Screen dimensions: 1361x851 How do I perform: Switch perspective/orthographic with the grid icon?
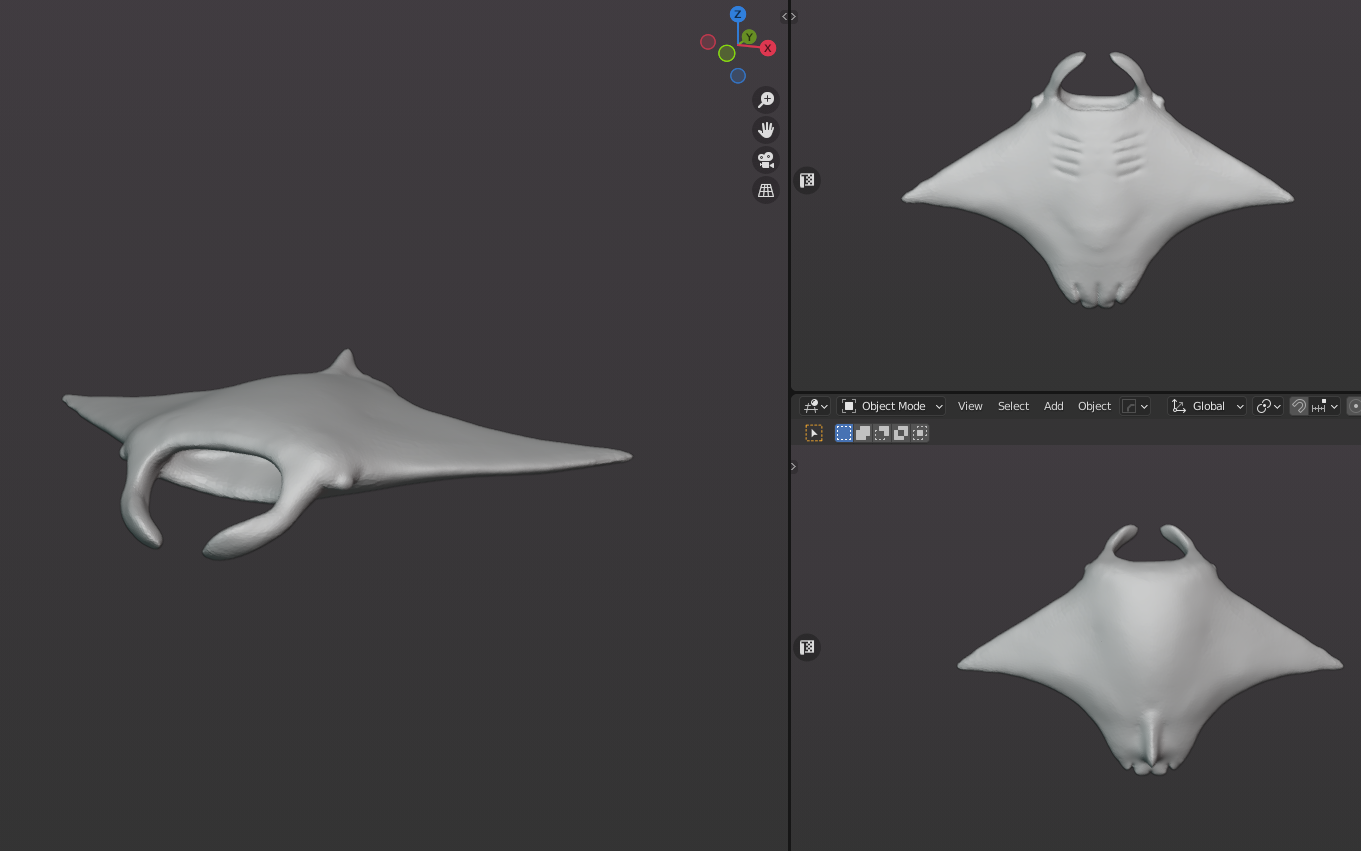766,190
